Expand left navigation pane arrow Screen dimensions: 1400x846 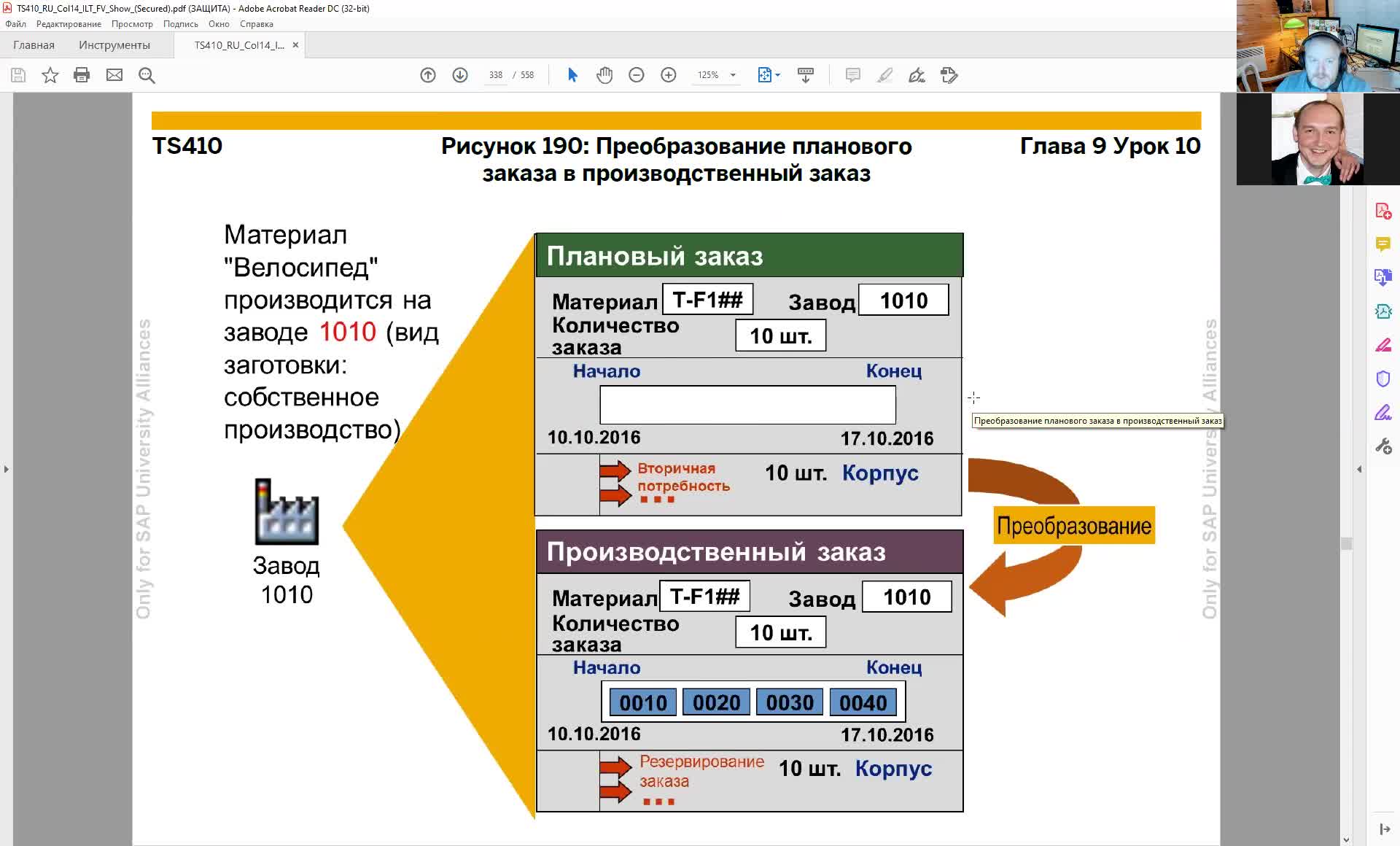(x=7, y=469)
